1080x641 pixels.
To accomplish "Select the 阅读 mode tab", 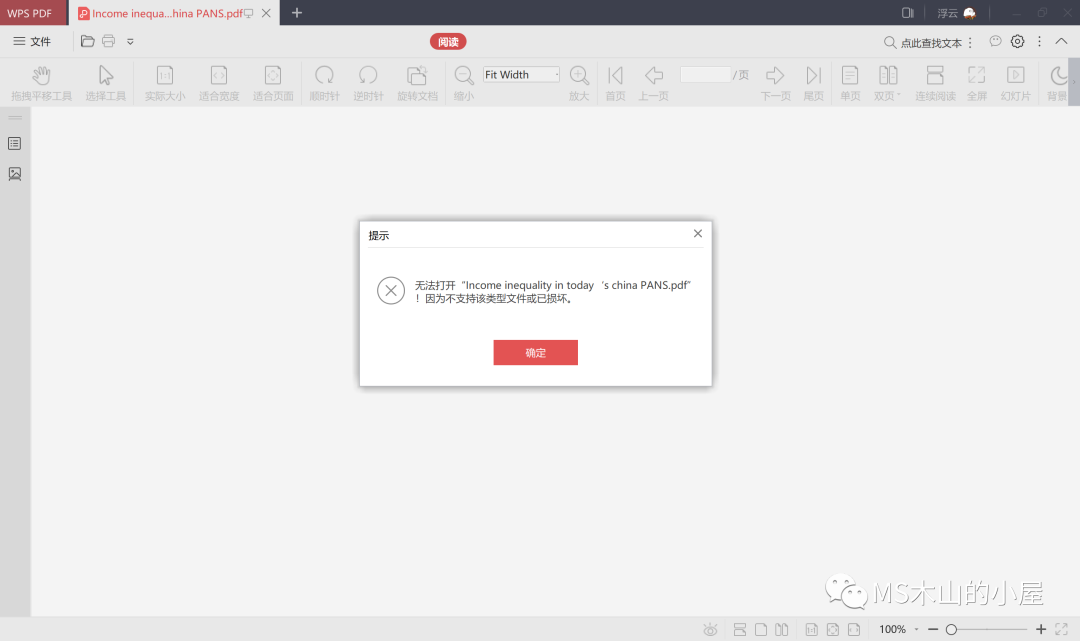I will click(448, 42).
